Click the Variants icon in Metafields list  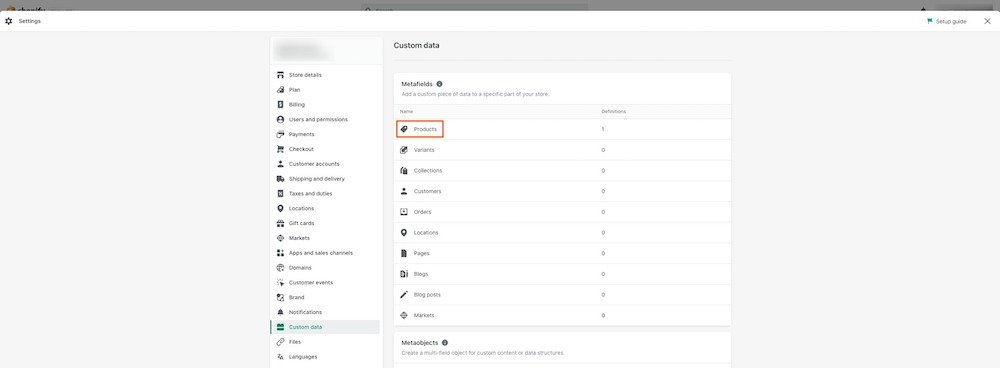pos(404,150)
